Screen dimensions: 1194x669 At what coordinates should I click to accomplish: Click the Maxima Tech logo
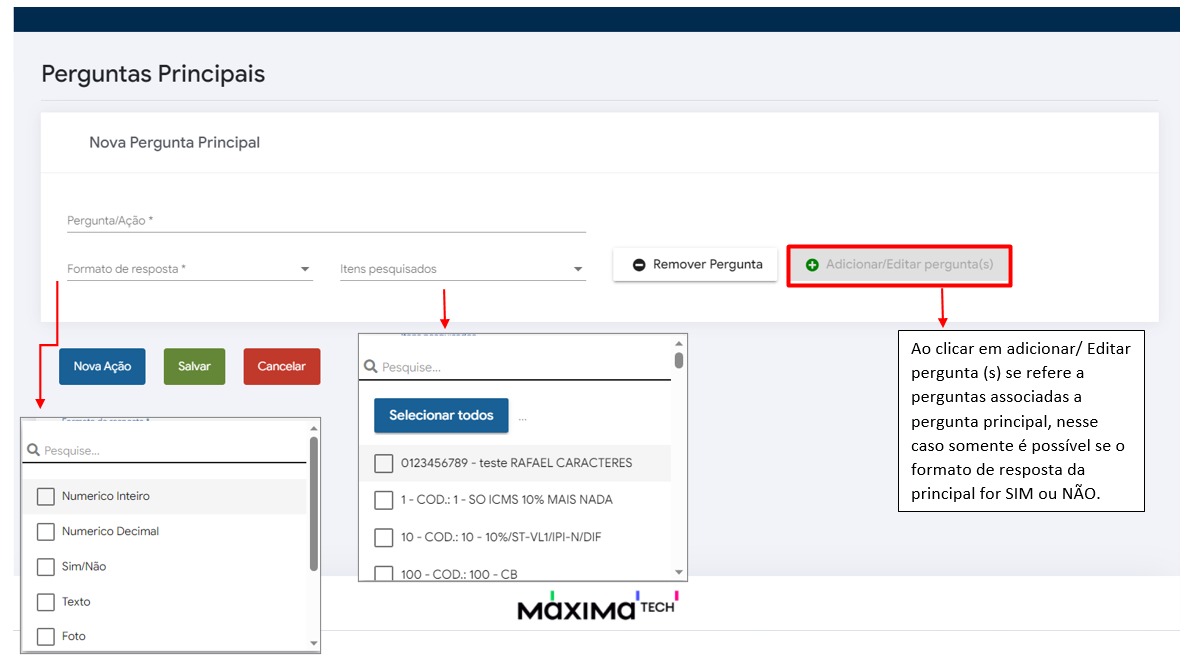click(597, 607)
